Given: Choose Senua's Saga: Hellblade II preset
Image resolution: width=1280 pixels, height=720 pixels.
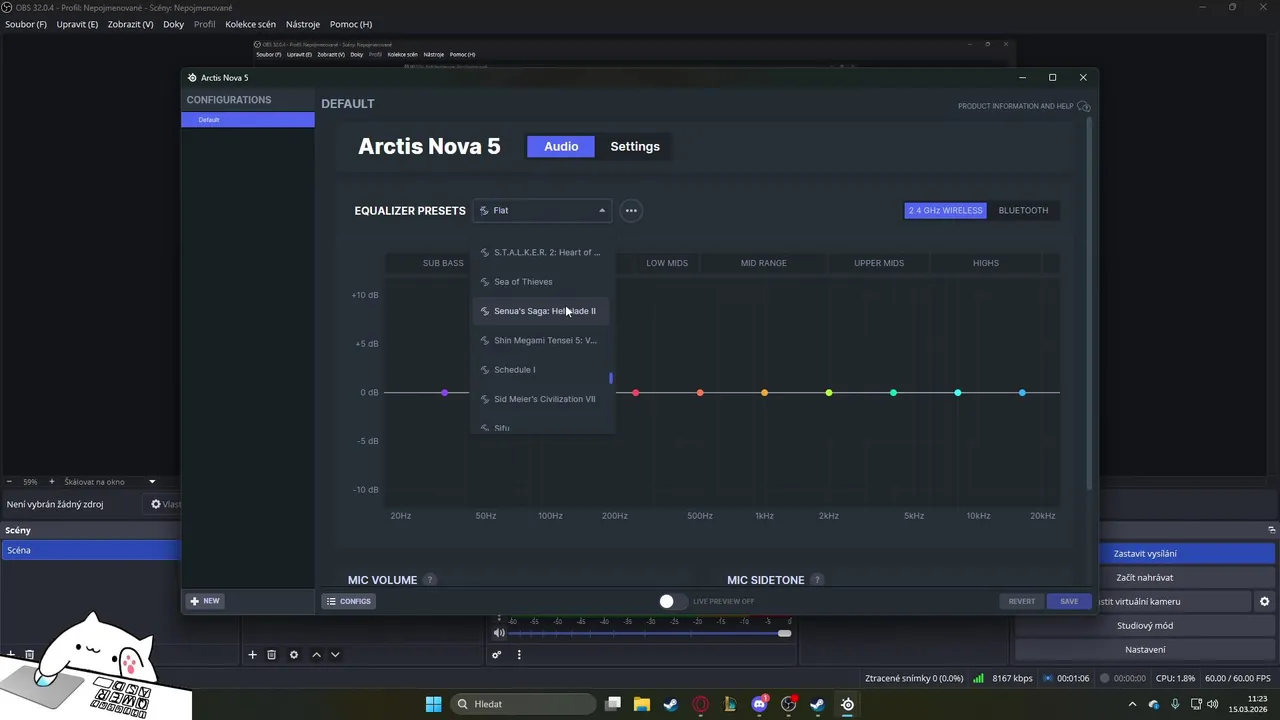Looking at the screenshot, I should click(542, 311).
